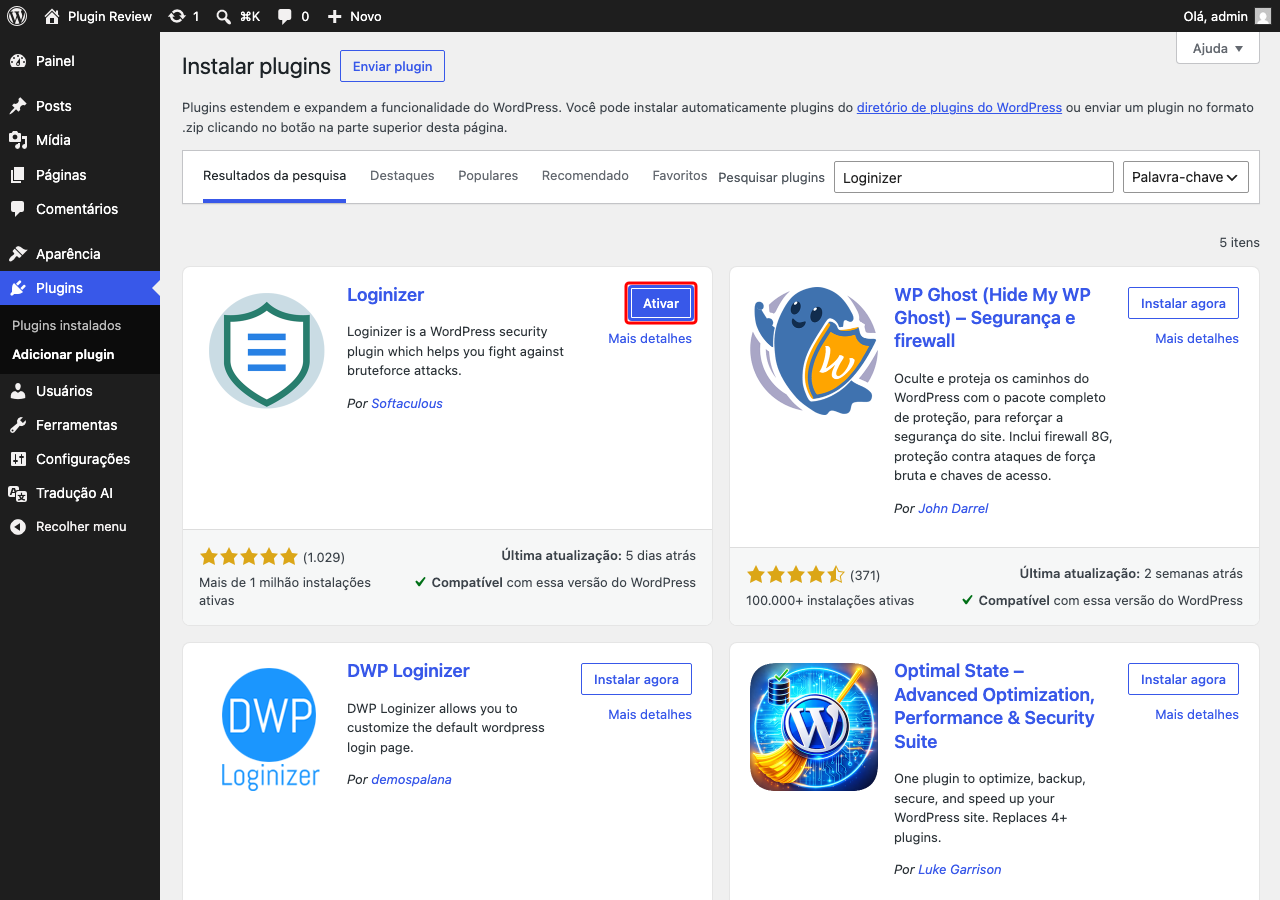Click the Loginizer five-star rating
Viewport: 1280px width, 900px height.
[x=249, y=557]
